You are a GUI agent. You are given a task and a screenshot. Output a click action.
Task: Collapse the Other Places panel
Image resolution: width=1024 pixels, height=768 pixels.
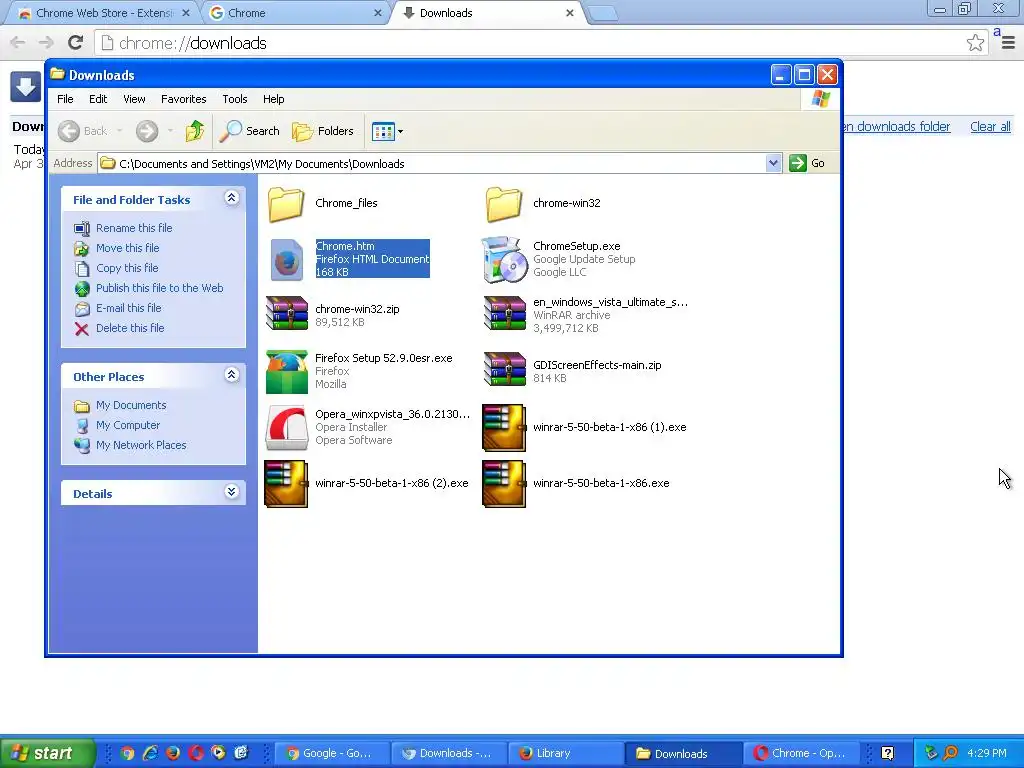pos(231,375)
